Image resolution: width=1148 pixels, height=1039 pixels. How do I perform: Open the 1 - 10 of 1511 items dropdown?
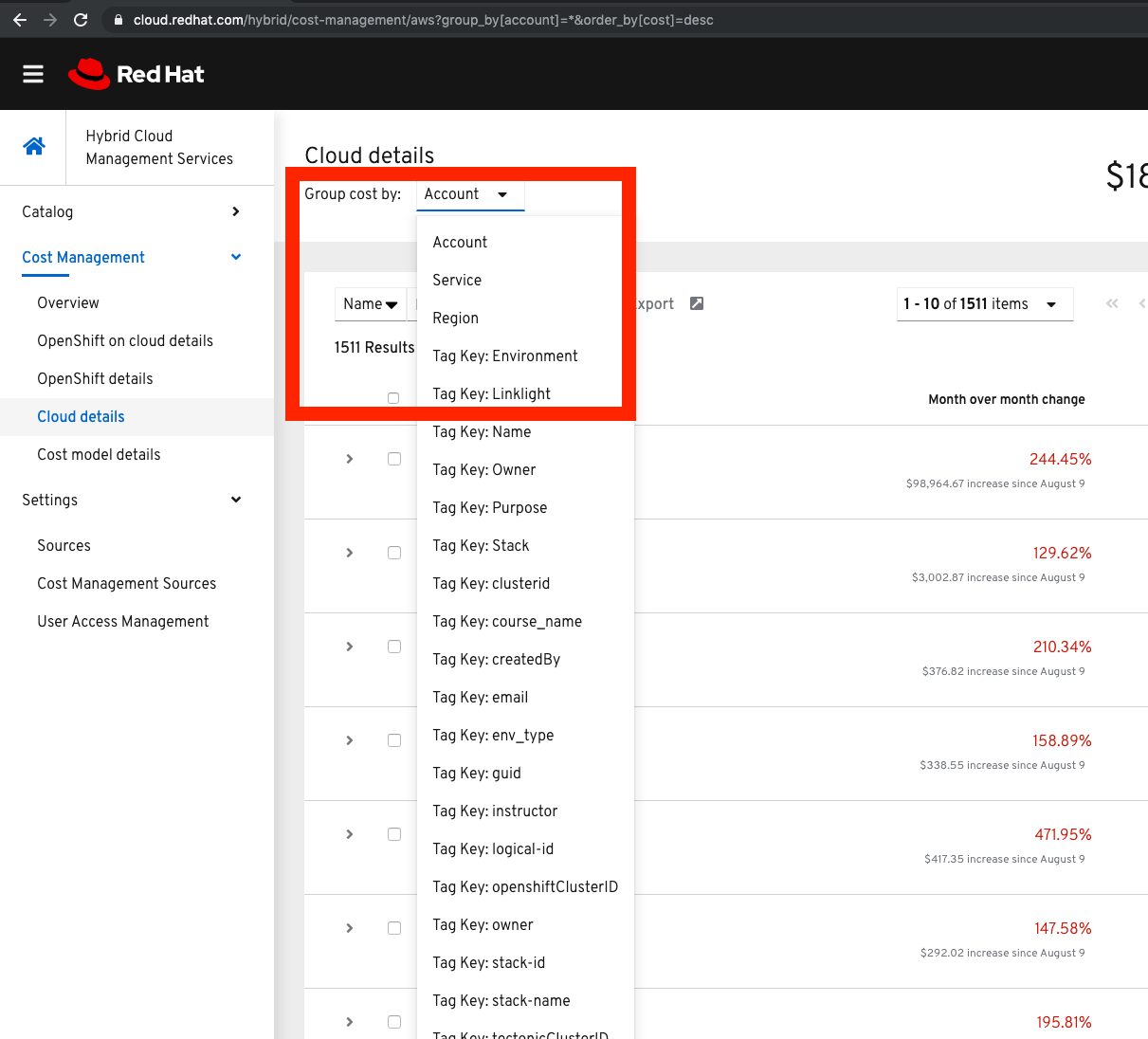click(x=985, y=304)
